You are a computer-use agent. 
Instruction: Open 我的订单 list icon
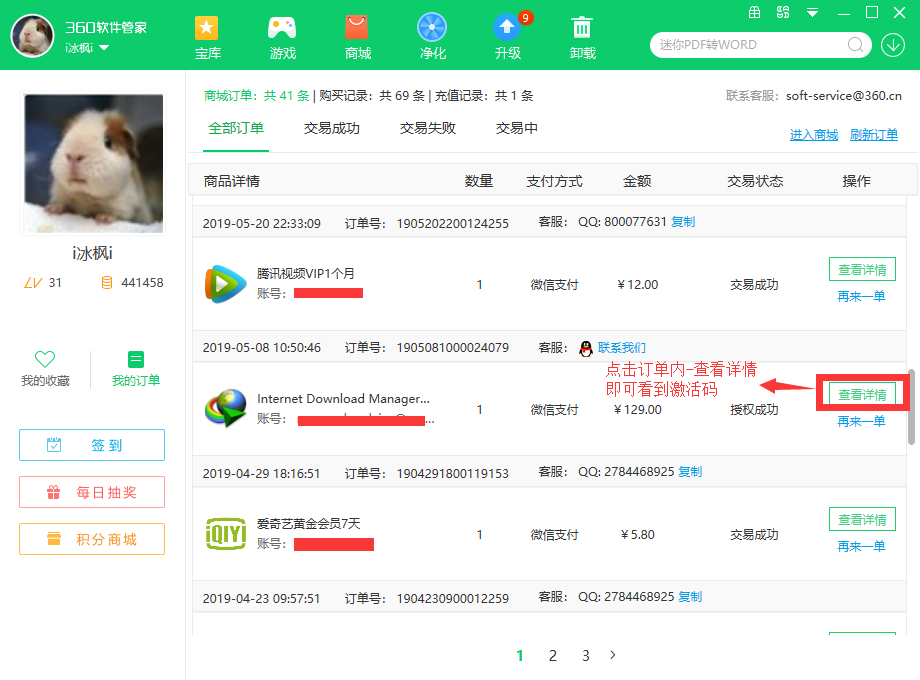coord(136,359)
